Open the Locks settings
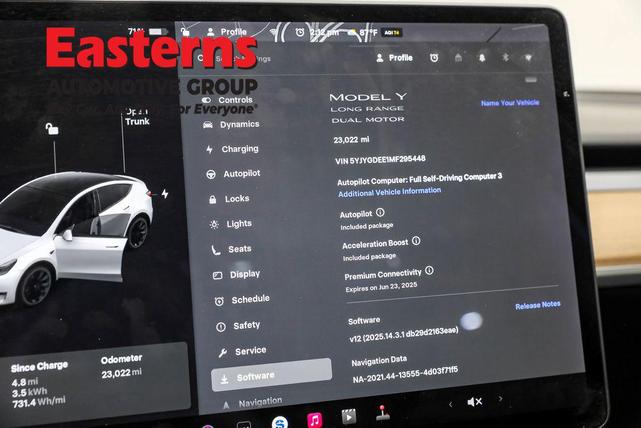This screenshot has width=641, height=428. (229, 199)
